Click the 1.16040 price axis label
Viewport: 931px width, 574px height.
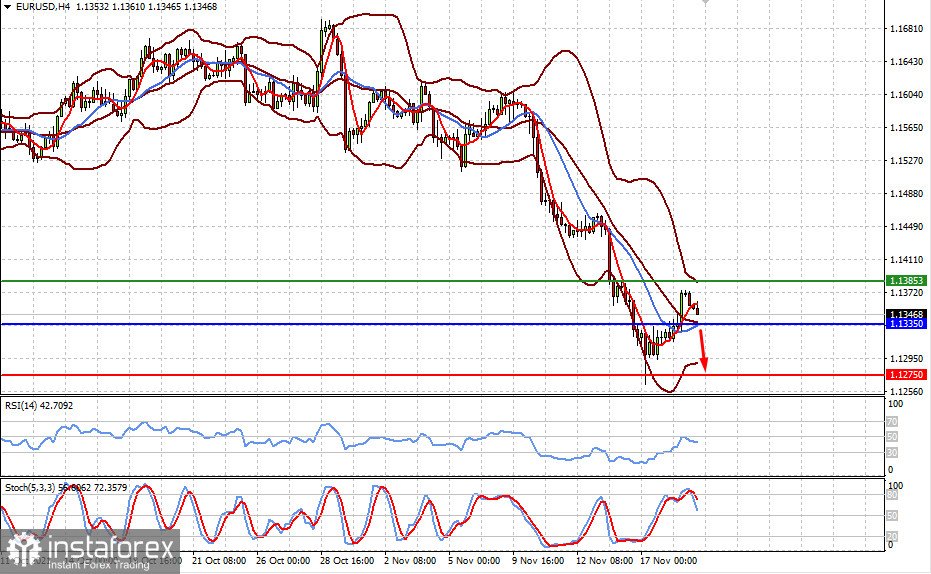point(907,94)
